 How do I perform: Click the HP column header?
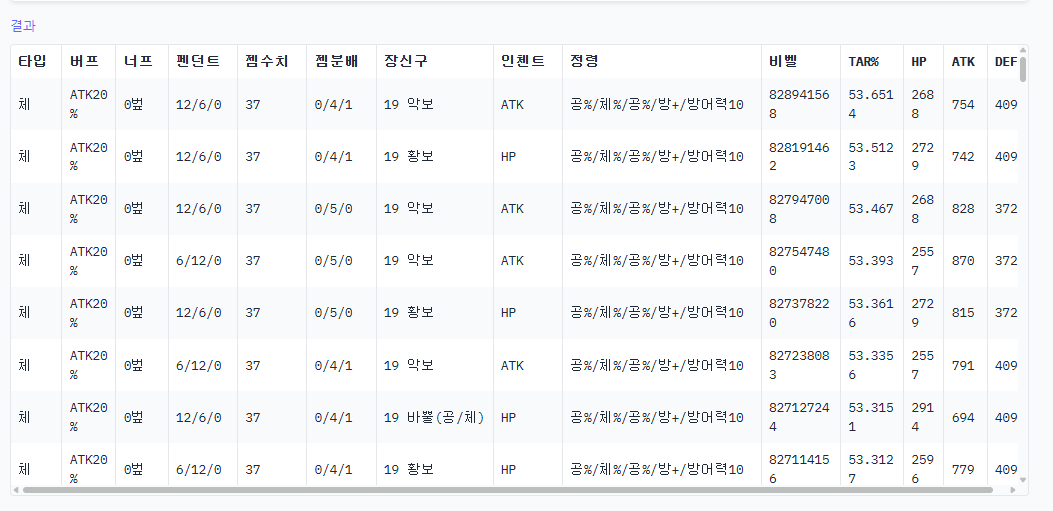[x=919, y=61]
